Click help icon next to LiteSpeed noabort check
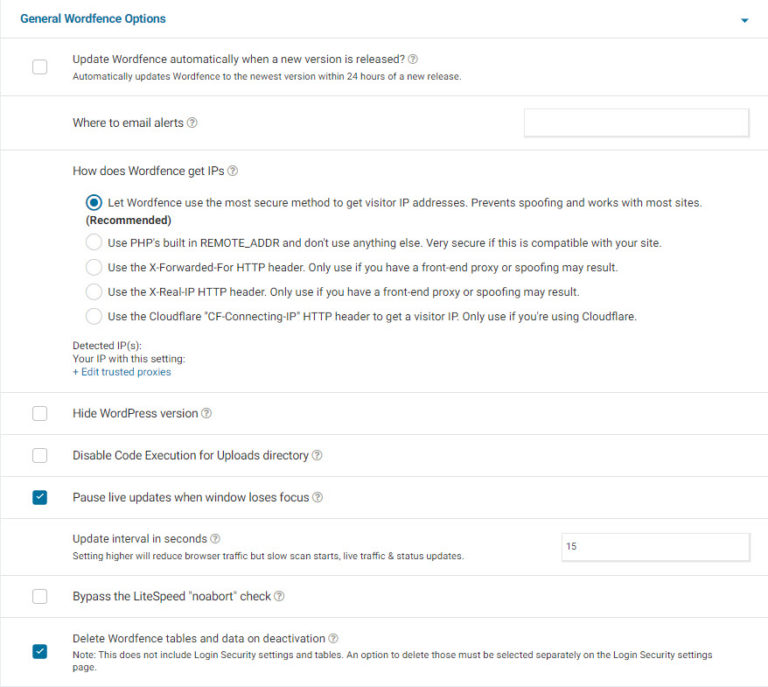768x687 pixels. coord(280,596)
